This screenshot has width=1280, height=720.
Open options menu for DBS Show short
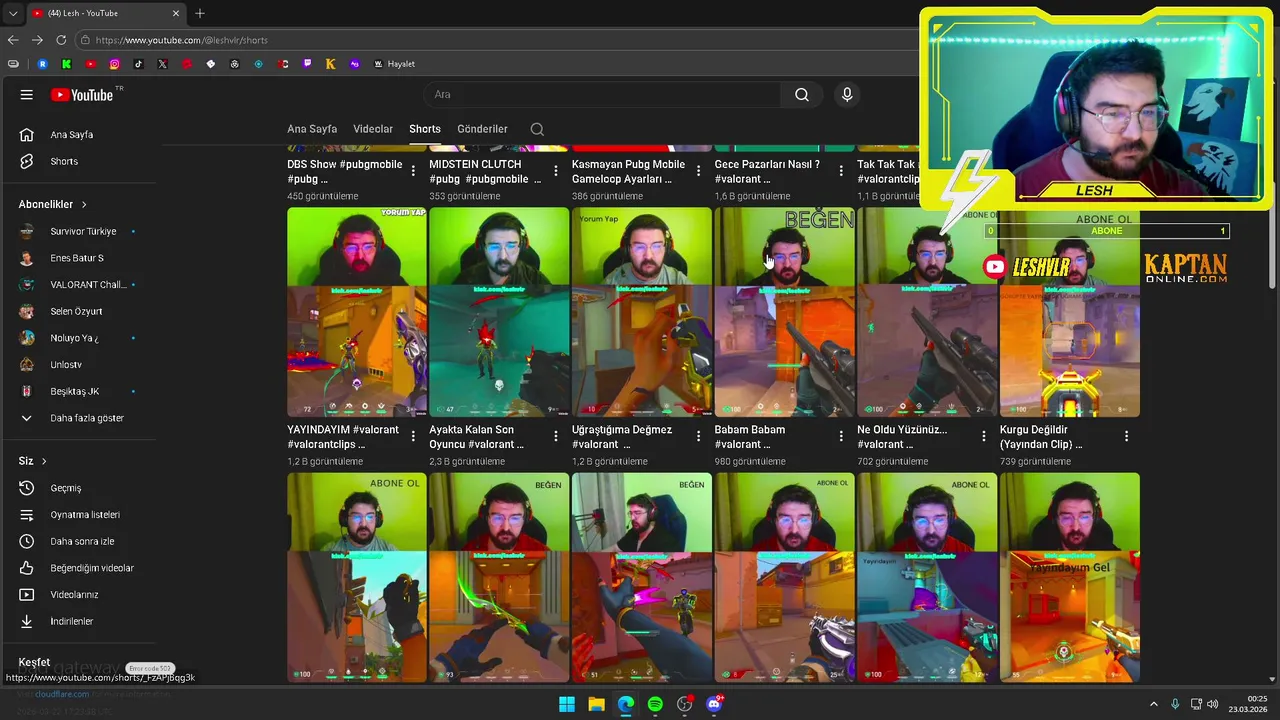(413, 171)
